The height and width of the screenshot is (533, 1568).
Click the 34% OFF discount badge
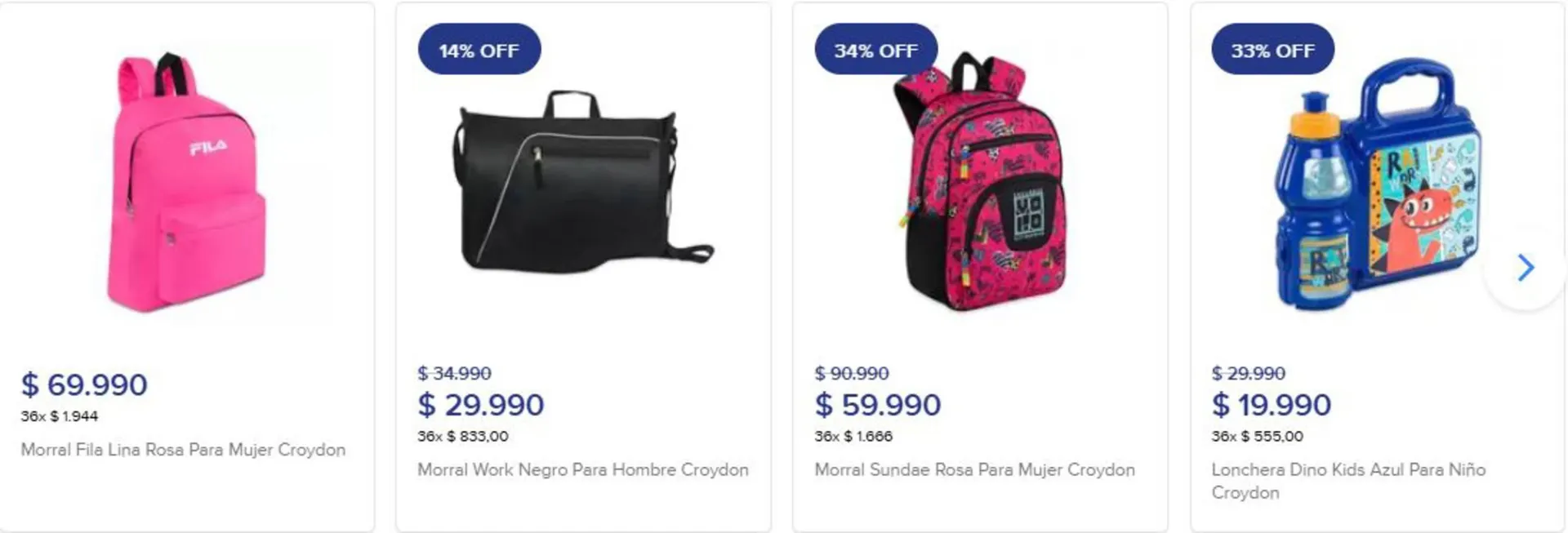click(x=875, y=51)
